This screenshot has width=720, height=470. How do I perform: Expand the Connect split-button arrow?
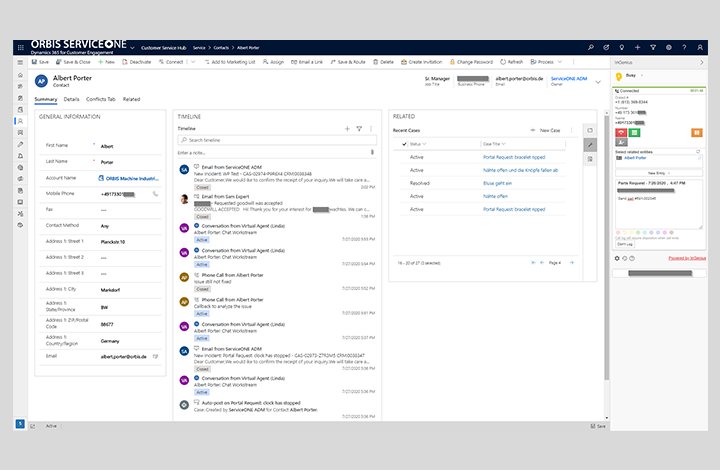click(x=193, y=62)
